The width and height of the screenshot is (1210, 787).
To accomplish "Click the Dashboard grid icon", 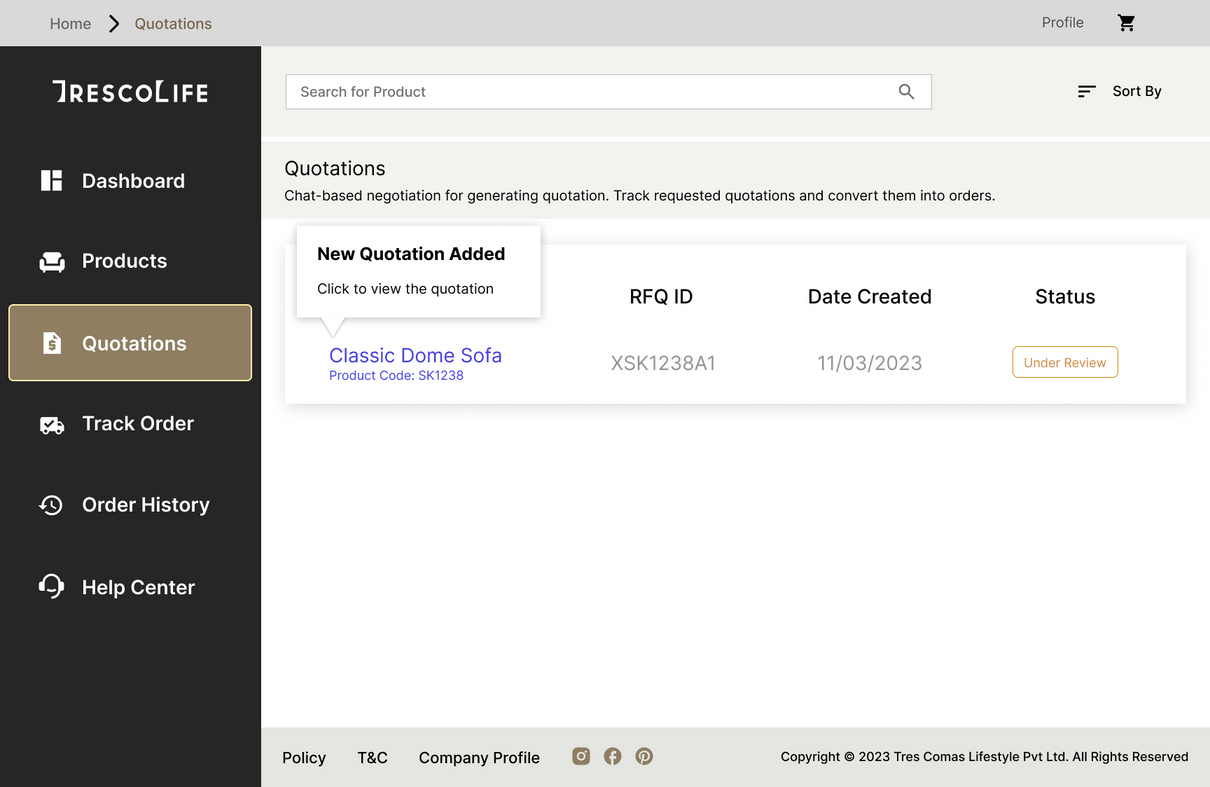I will point(51,181).
